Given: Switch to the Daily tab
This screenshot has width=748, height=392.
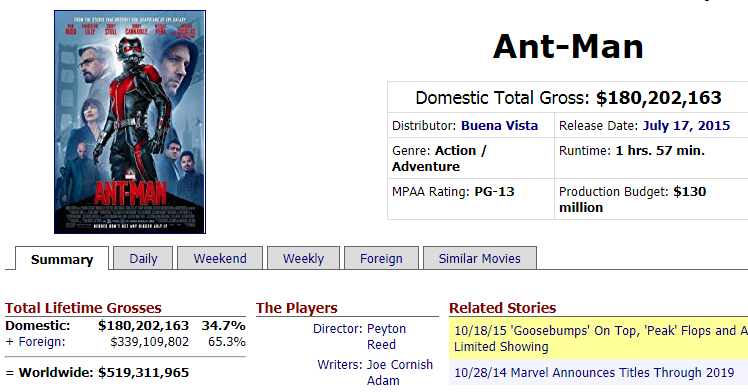Looking at the screenshot, I should (x=143, y=258).
